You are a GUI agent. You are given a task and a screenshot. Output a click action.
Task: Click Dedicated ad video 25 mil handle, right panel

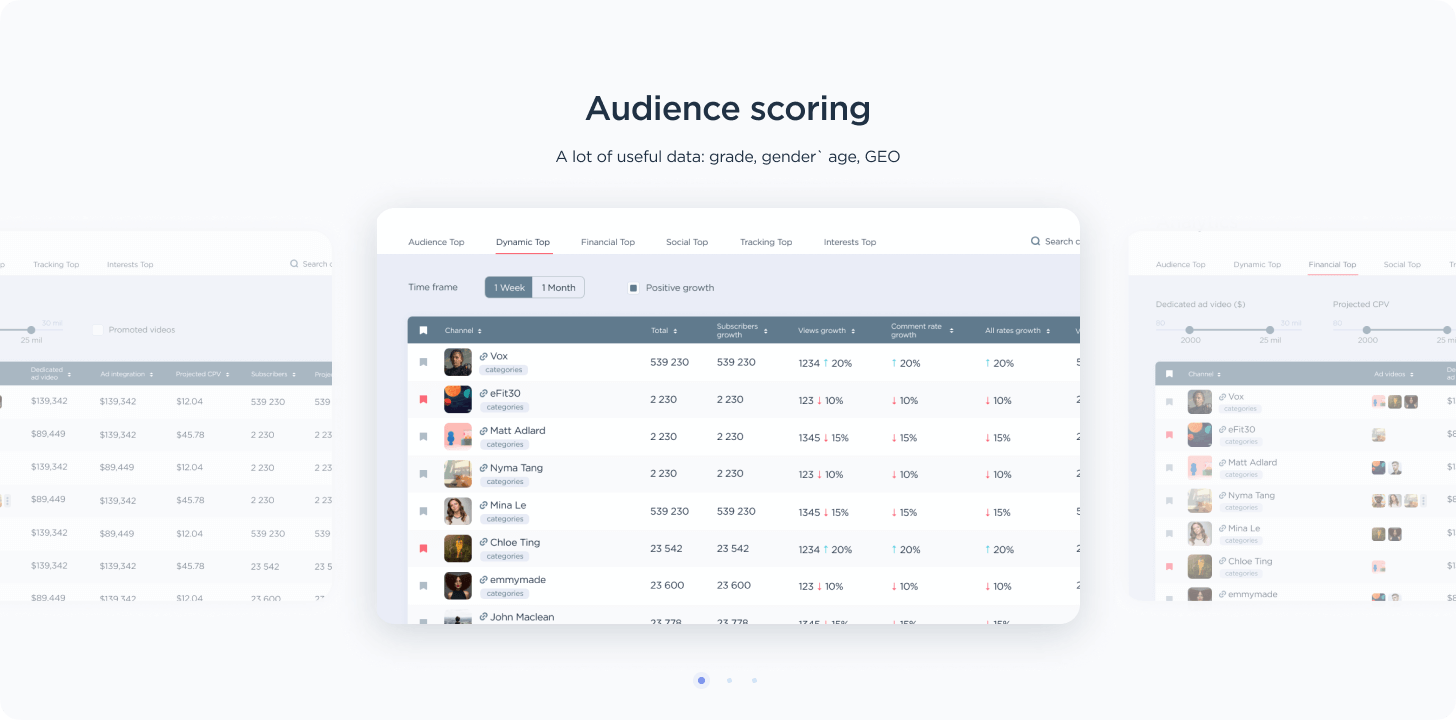point(1270,329)
